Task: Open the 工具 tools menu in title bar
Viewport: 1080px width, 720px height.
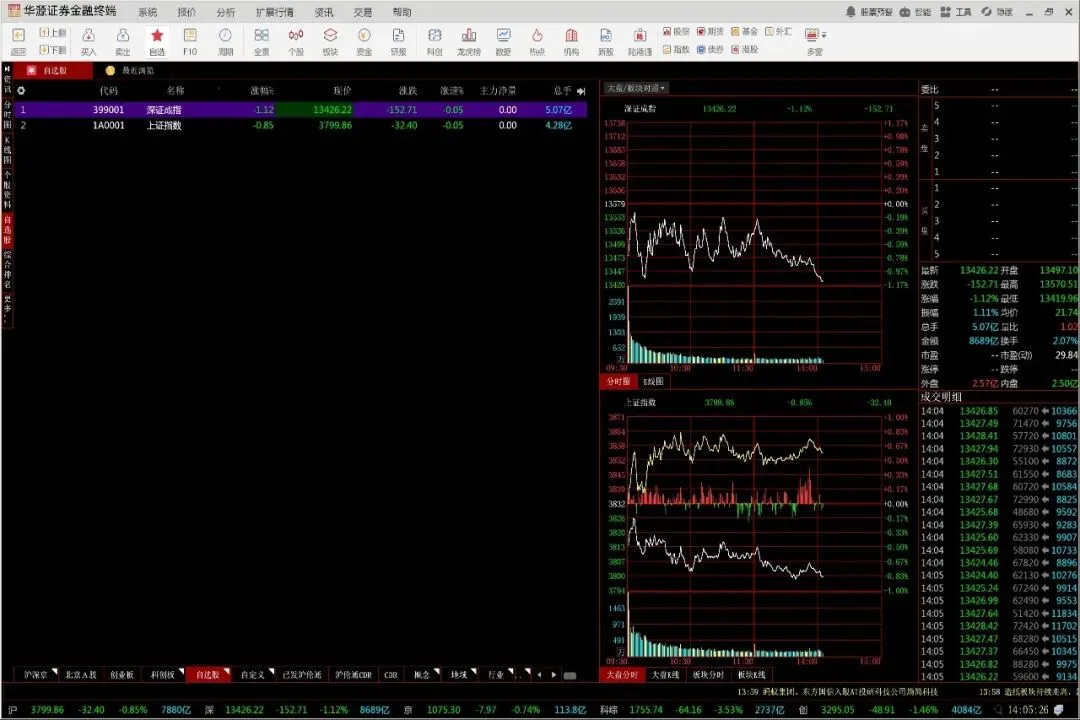Action: coord(956,12)
